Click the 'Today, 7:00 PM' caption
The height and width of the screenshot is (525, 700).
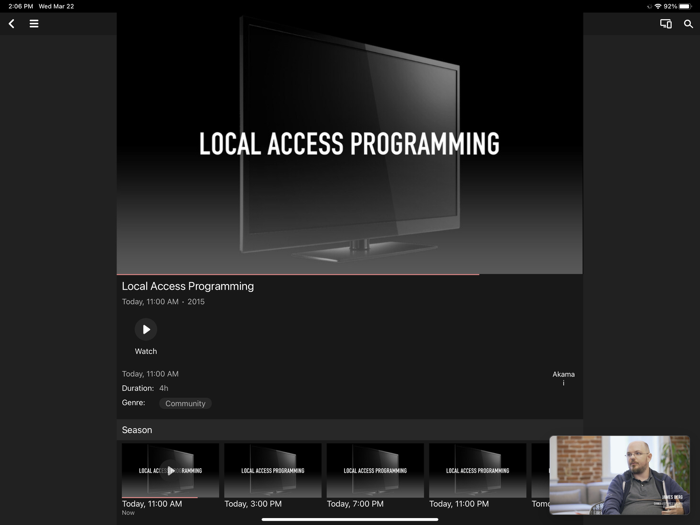355,504
